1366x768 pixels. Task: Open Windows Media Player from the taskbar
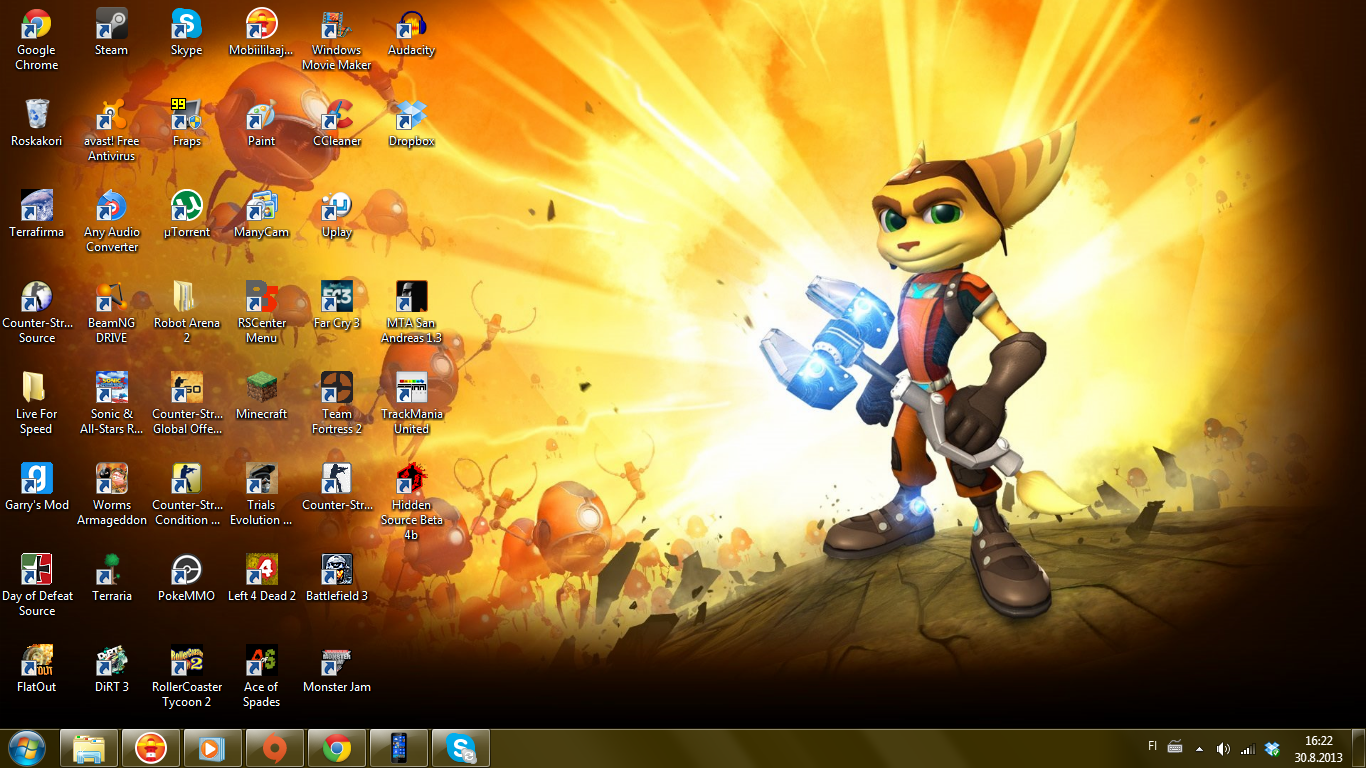pos(213,748)
